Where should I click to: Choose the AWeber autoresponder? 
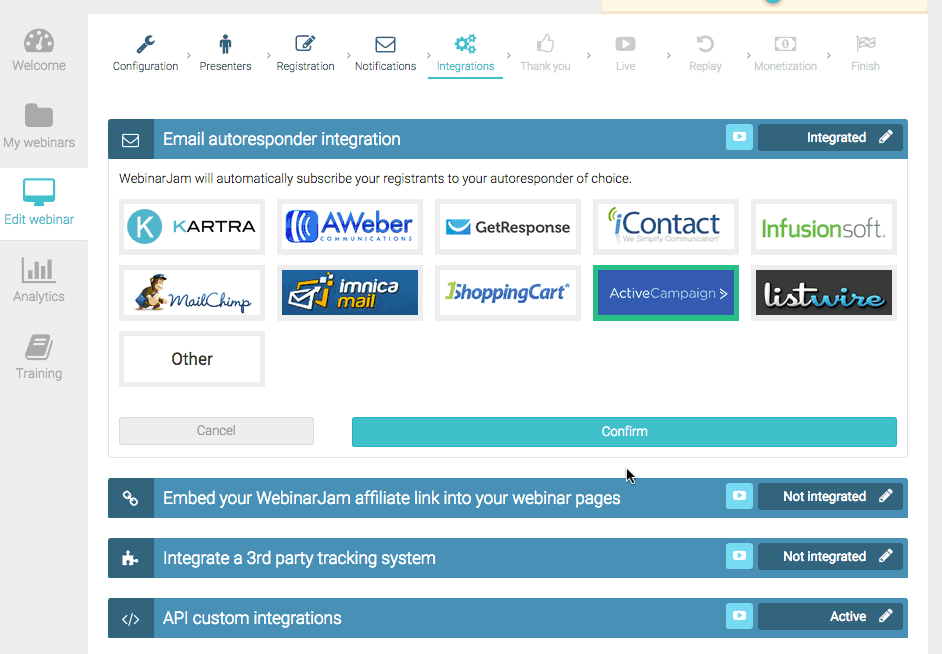point(350,227)
